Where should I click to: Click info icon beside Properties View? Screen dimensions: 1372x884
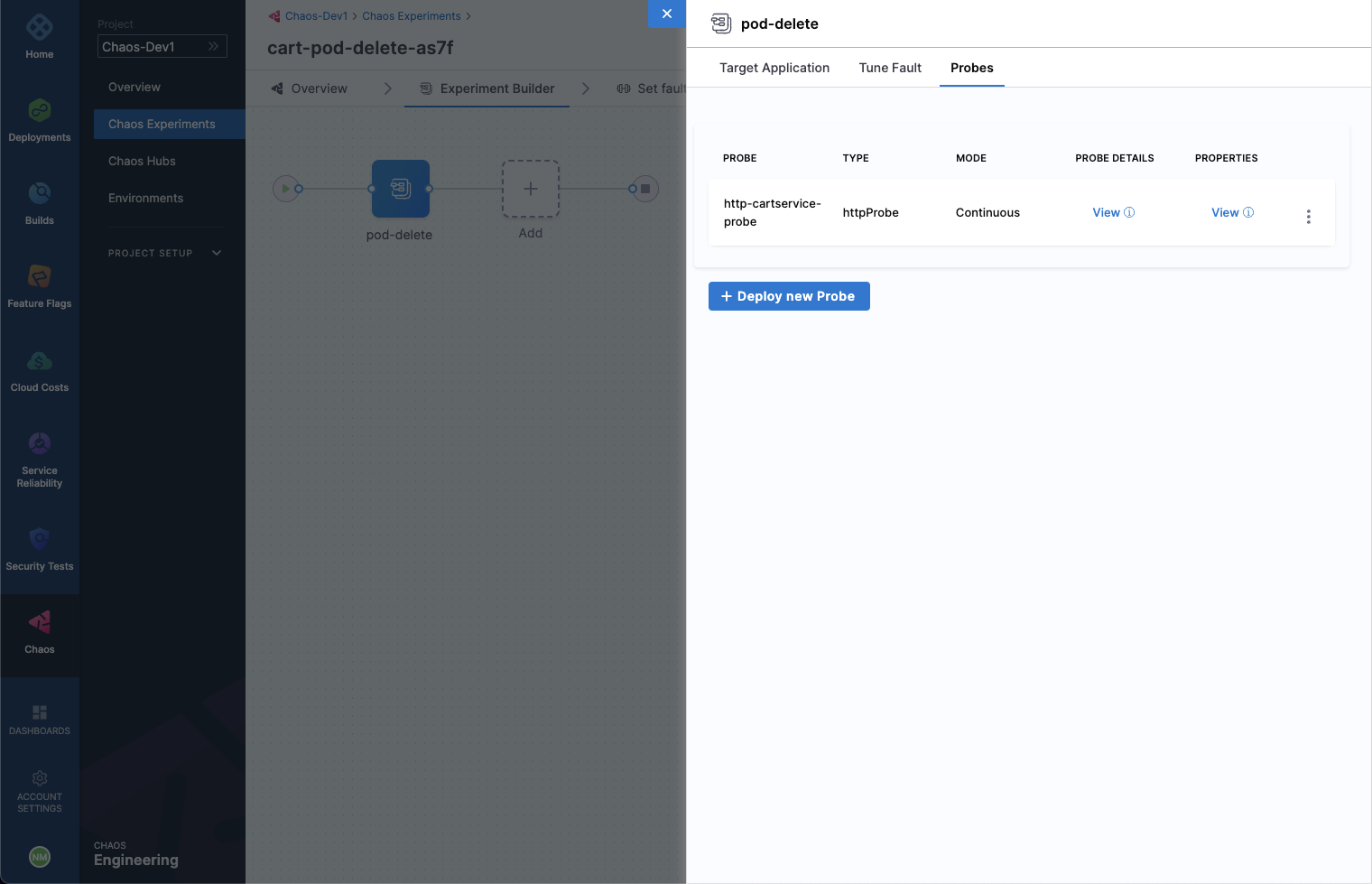[x=1248, y=212]
